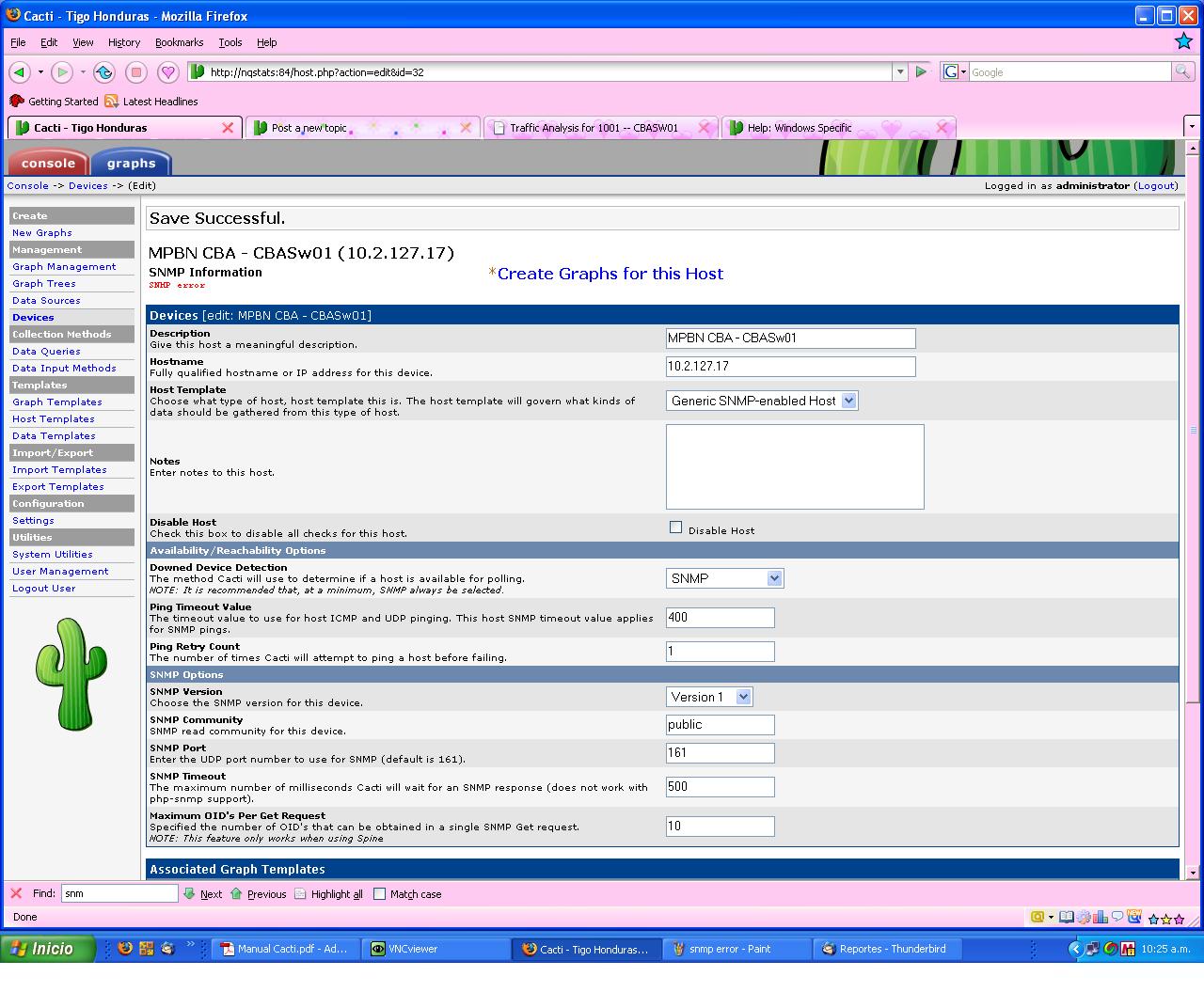Image resolution: width=1204 pixels, height=1008 pixels.
Task: Open the list all tabs dropdown
Action: (x=1191, y=126)
